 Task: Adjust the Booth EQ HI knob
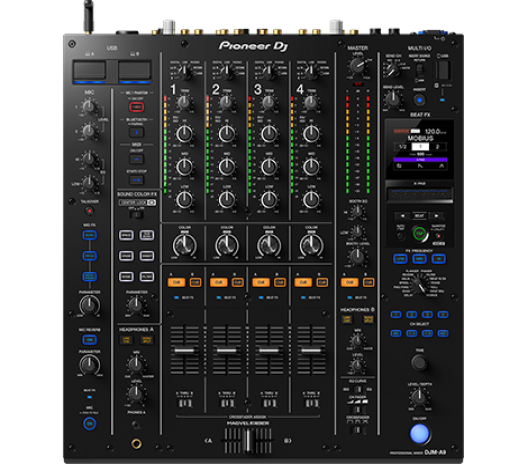click(357, 211)
